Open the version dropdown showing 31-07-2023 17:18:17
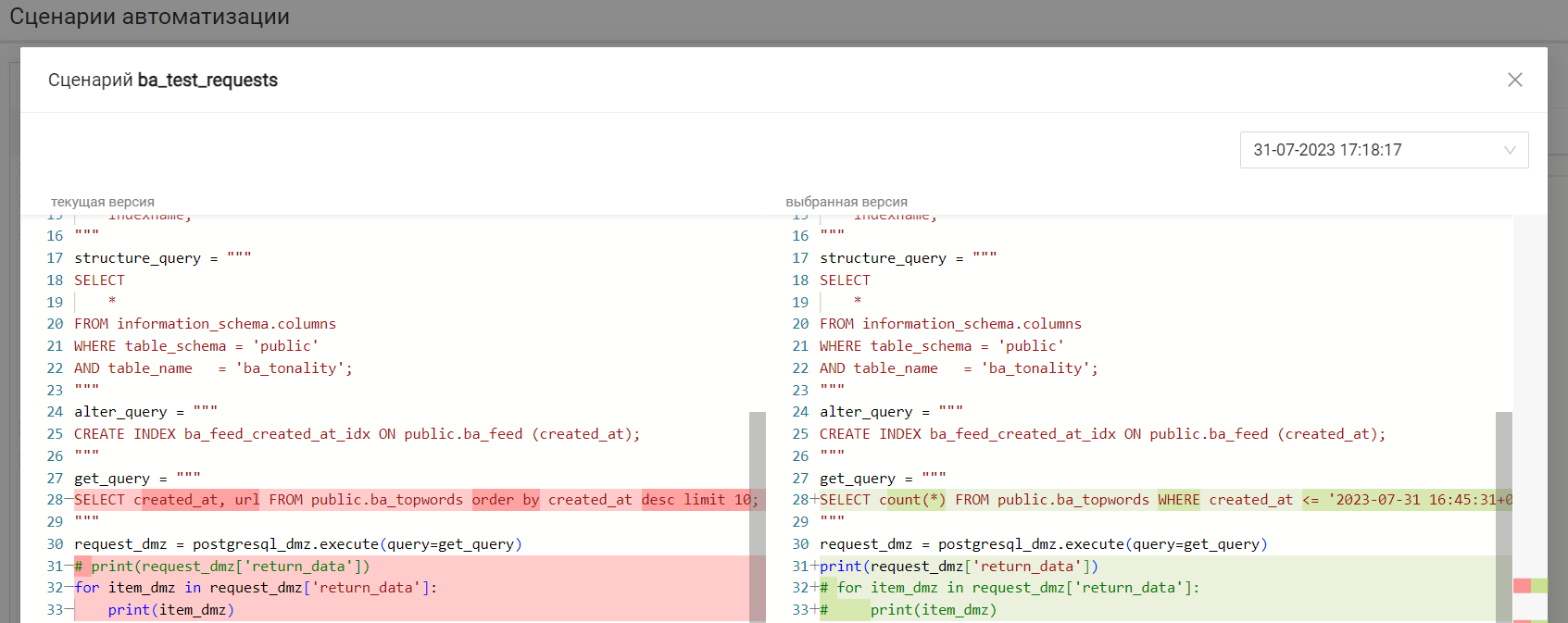This screenshot has height=623, width=1568. [1384, 150]
